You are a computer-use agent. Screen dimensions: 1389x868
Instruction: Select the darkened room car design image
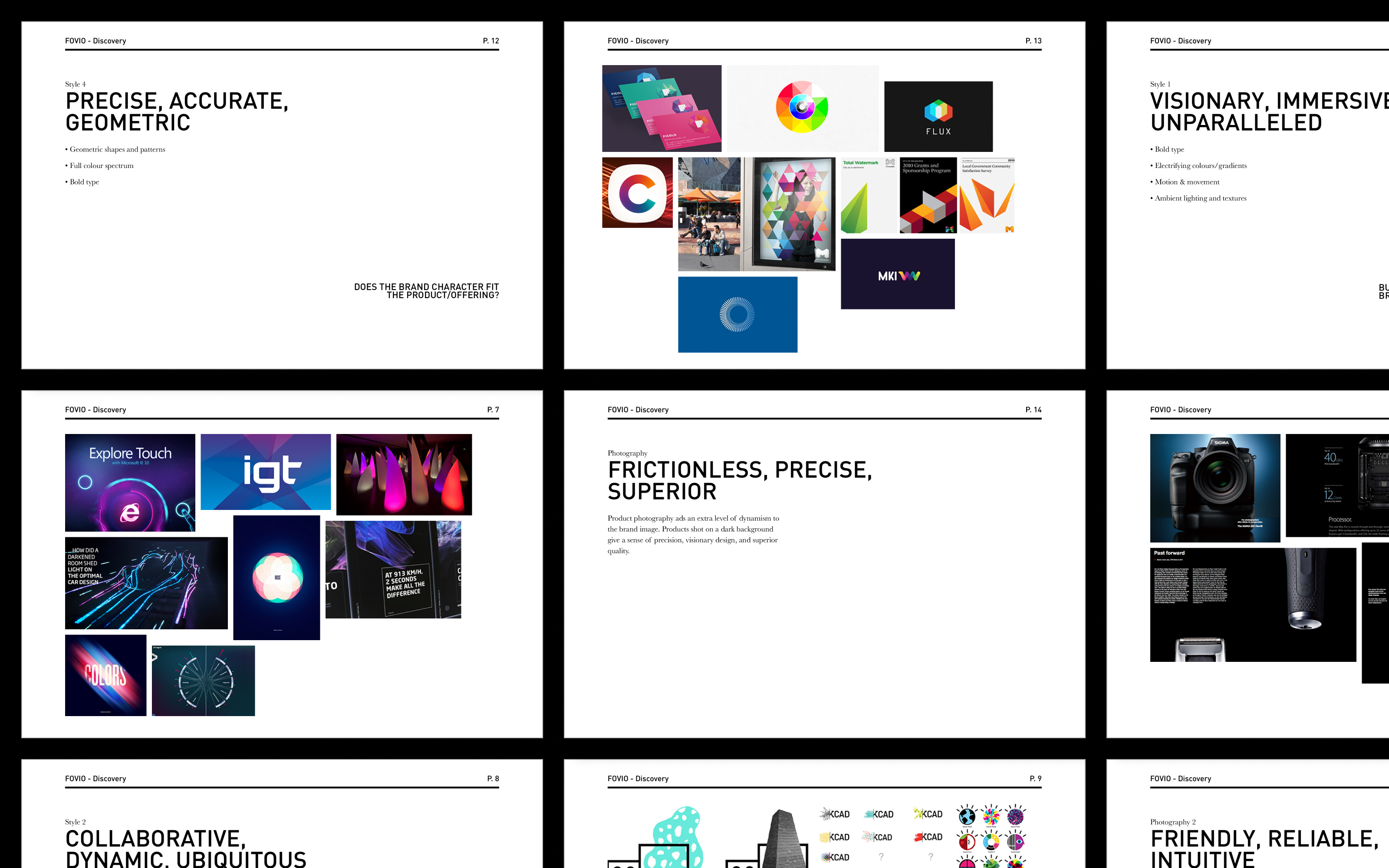(146, 583)
